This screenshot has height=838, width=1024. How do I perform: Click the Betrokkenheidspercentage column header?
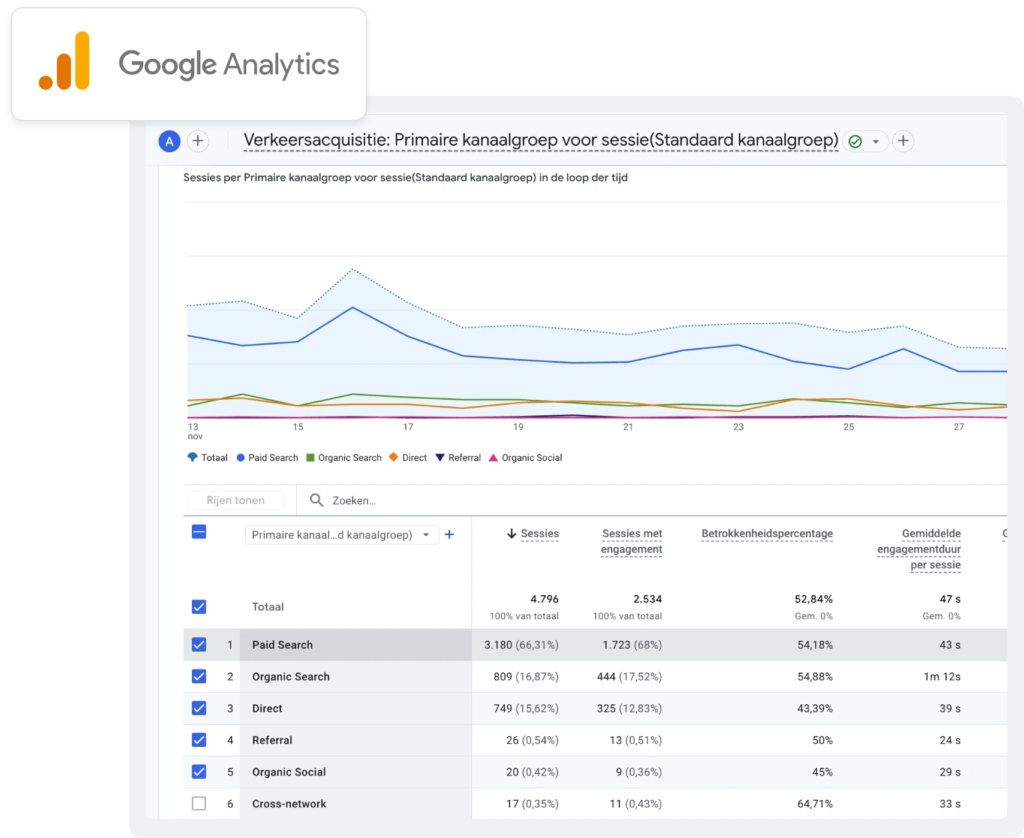(767, 533)
